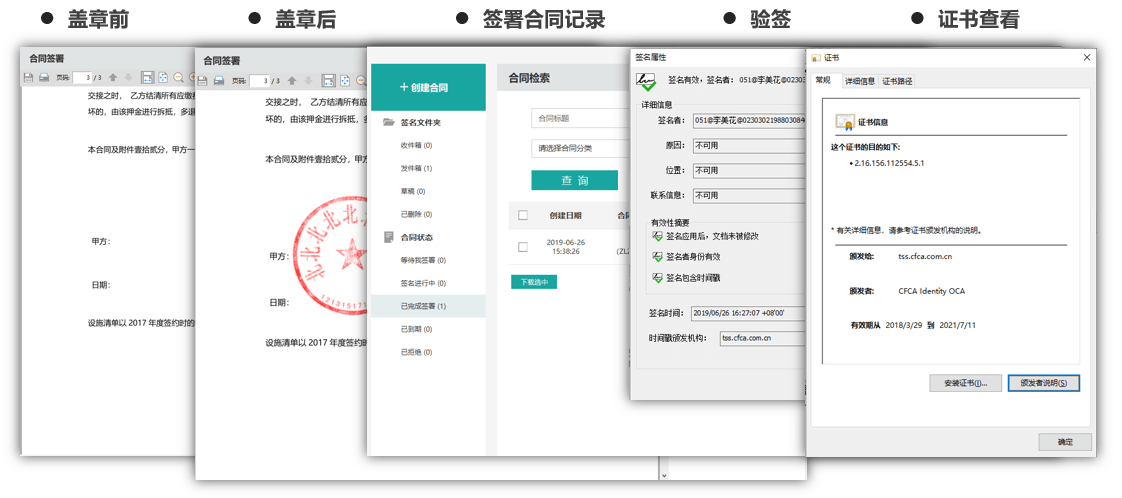Click the certificate info badge icon
This screenshot has width=1122, height=498.
coord(844,122)
